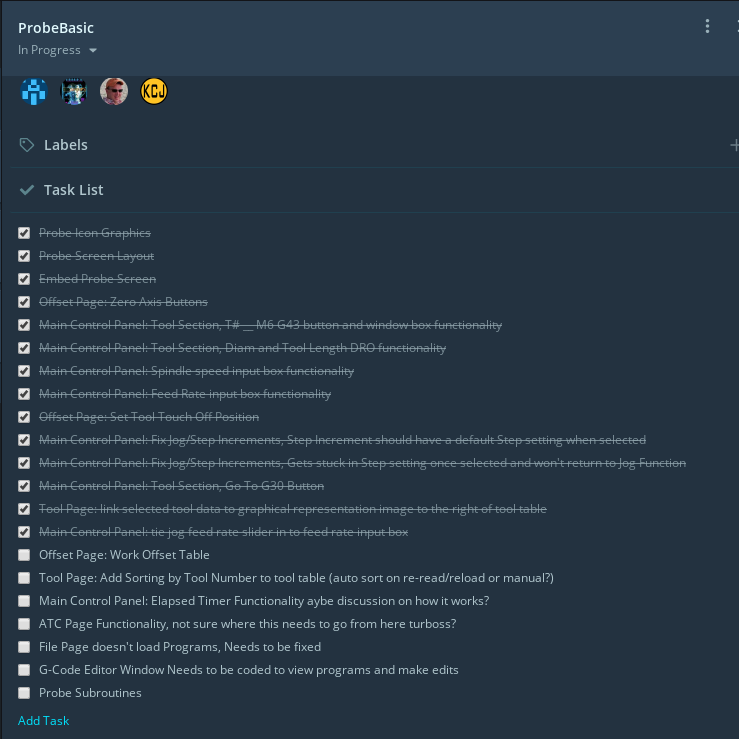
Task: Check the Offset Page: Work Offset Table task
Action: (24, 555)
